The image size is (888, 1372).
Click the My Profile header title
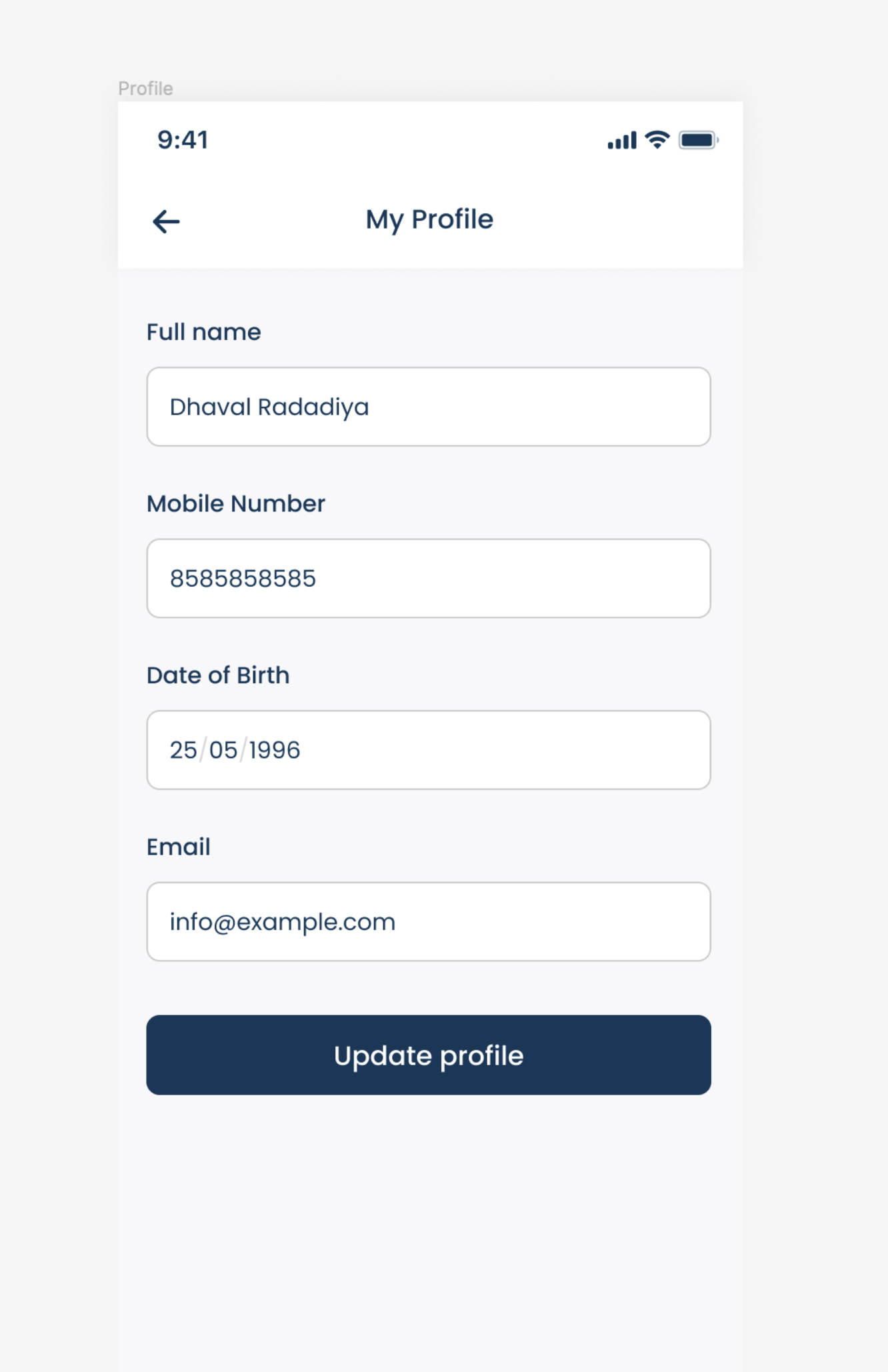[x=429, y=219]
